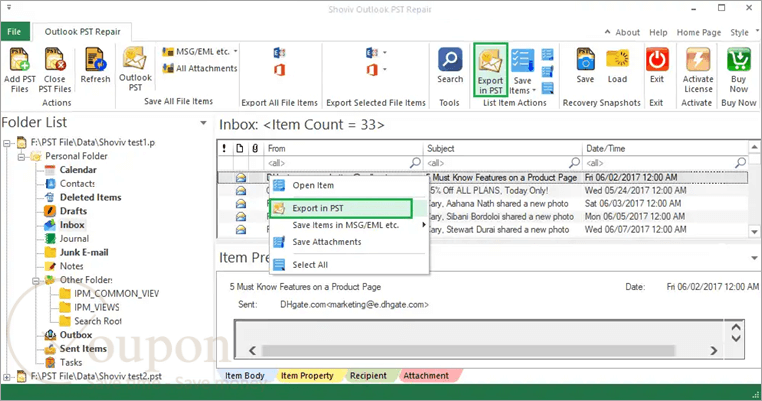Open MSG/EML etc. dropdown arrow
This screenshot has width=762, height=401.
(x=236, y=51)
